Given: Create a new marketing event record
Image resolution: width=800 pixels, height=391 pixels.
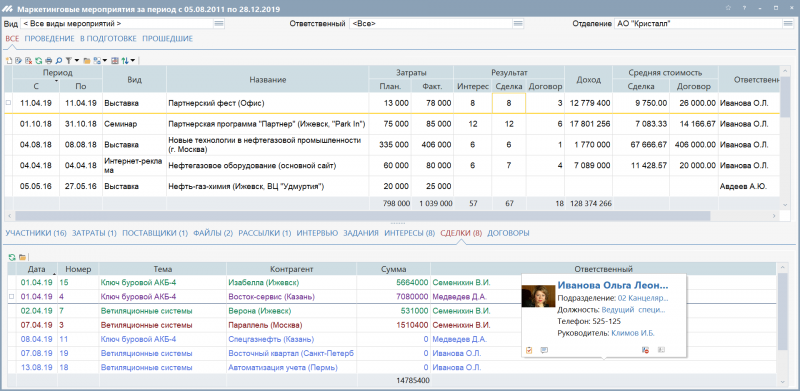Looking at the screenshot, I should click(9, 60).
